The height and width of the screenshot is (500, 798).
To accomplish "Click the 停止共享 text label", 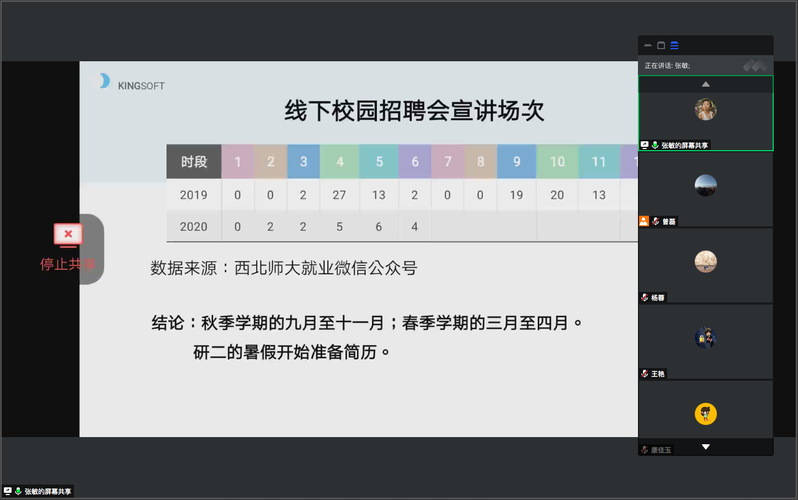I will (x=68, y=264).
